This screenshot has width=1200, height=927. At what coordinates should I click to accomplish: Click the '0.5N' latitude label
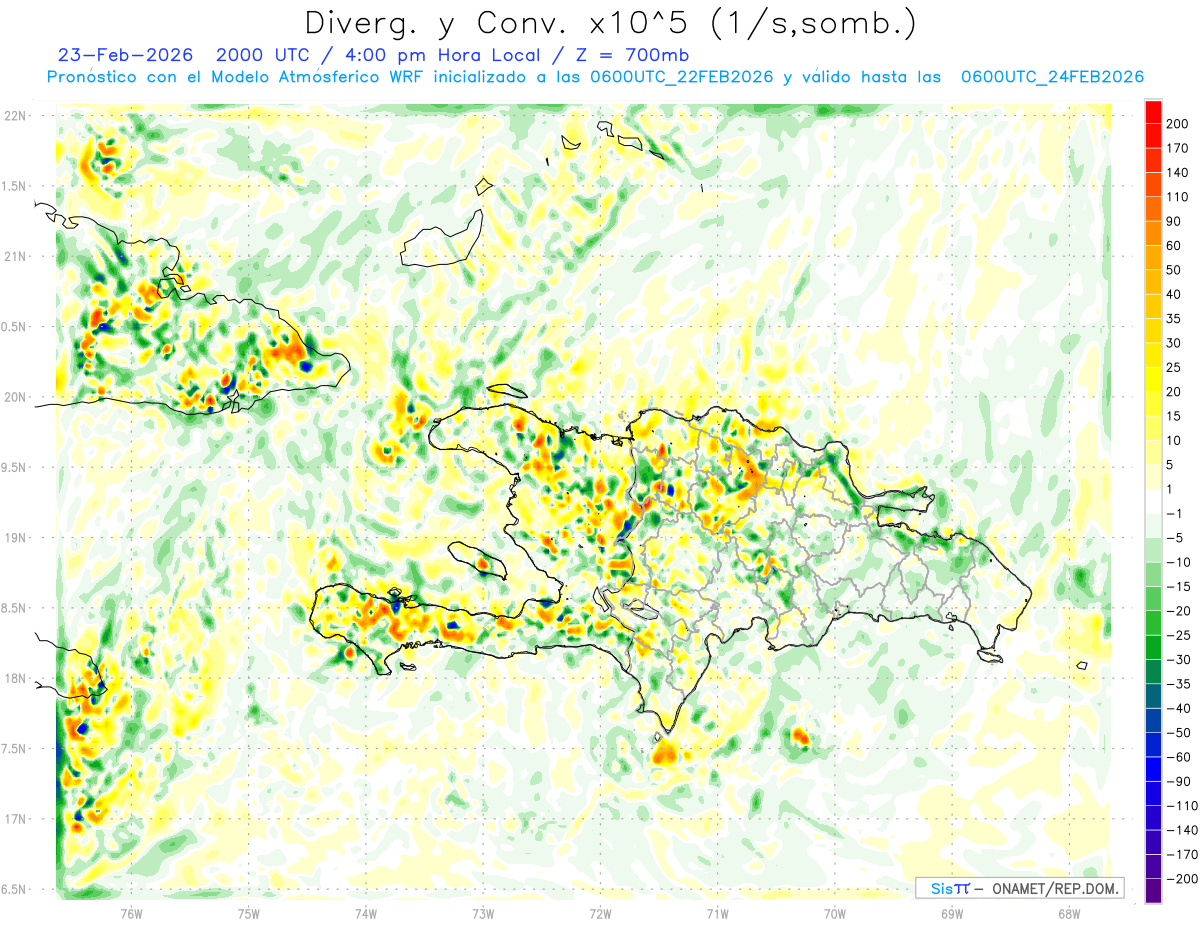[x=15, y=327]
